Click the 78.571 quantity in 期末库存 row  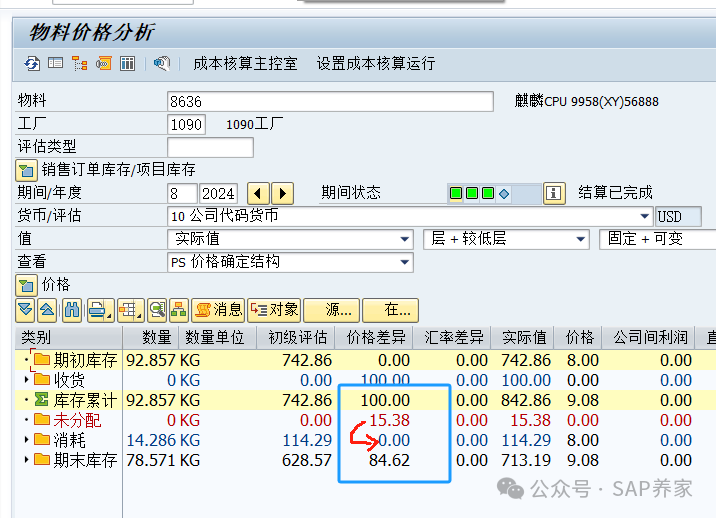tap(150, 460)
